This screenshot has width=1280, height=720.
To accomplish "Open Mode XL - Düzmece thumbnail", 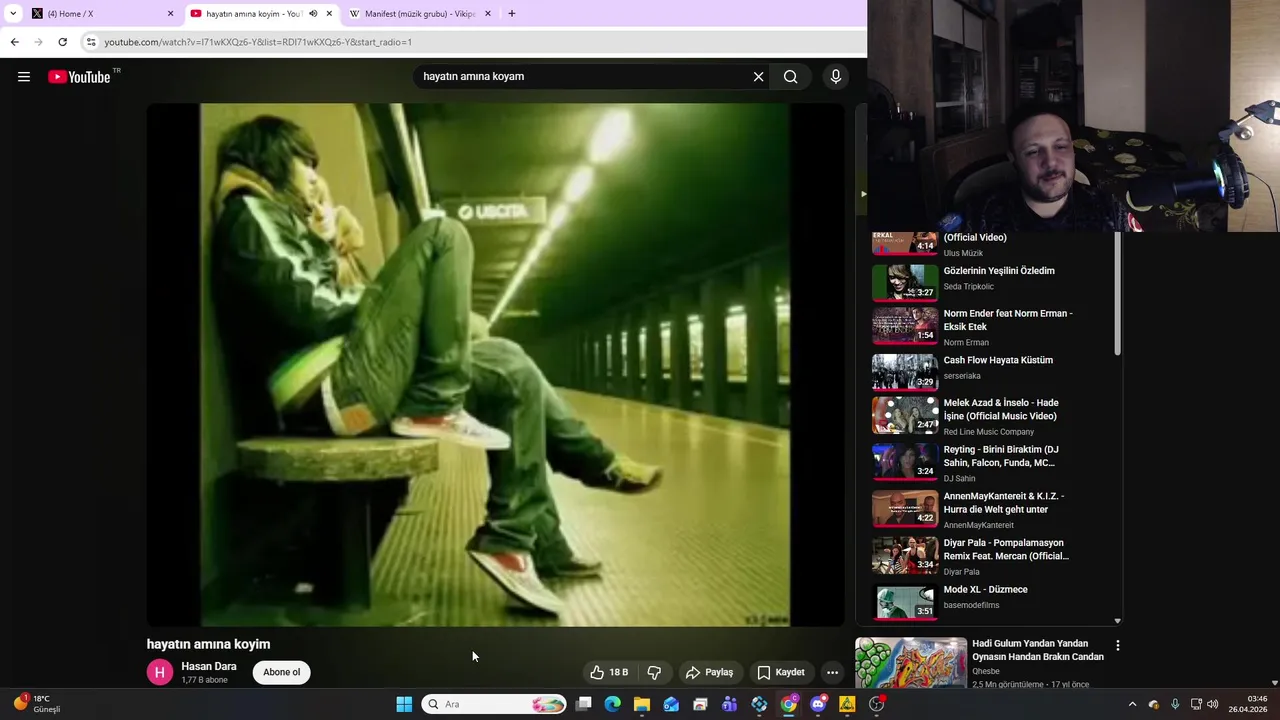I will click(x=905, y=602).
